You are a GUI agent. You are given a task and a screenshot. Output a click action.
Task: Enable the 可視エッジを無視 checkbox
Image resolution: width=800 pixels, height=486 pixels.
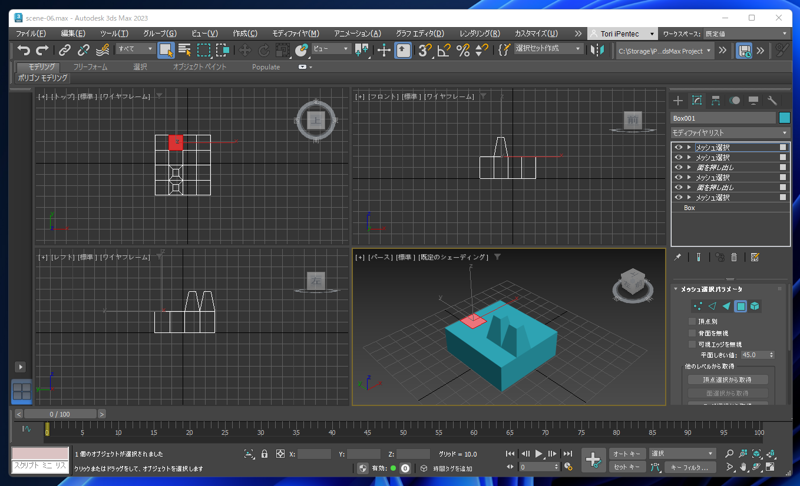point(692,344)
